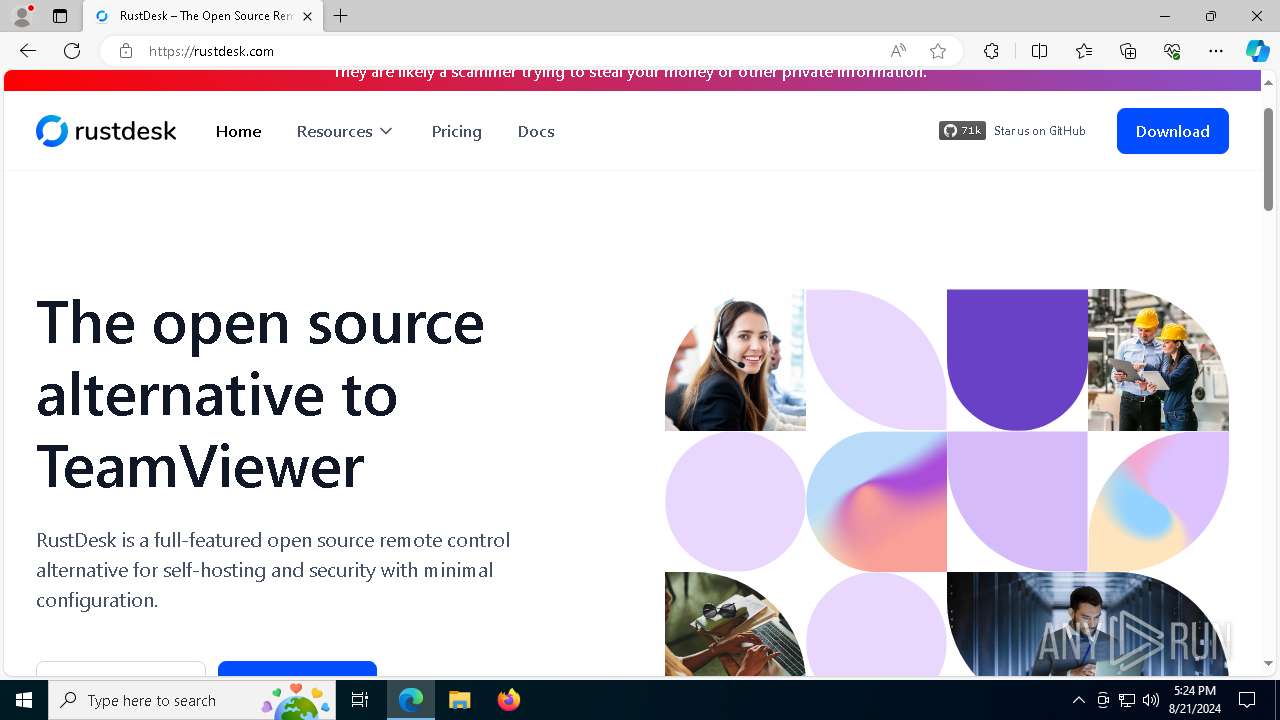
Task: Open the Tab actions menu icon
Action: pyautogui.click(x=60, y=16)
